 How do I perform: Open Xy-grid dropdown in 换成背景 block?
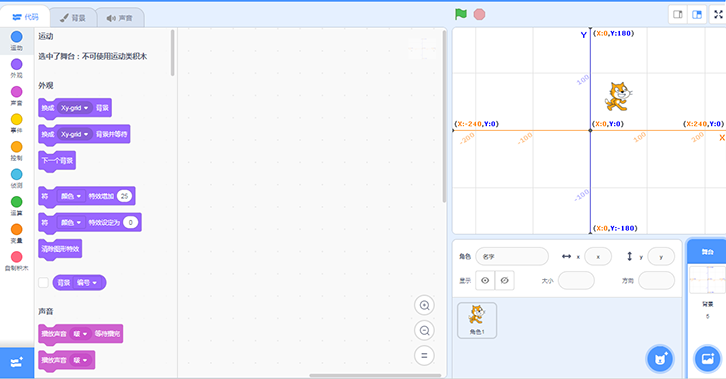[x=75, y=108]
